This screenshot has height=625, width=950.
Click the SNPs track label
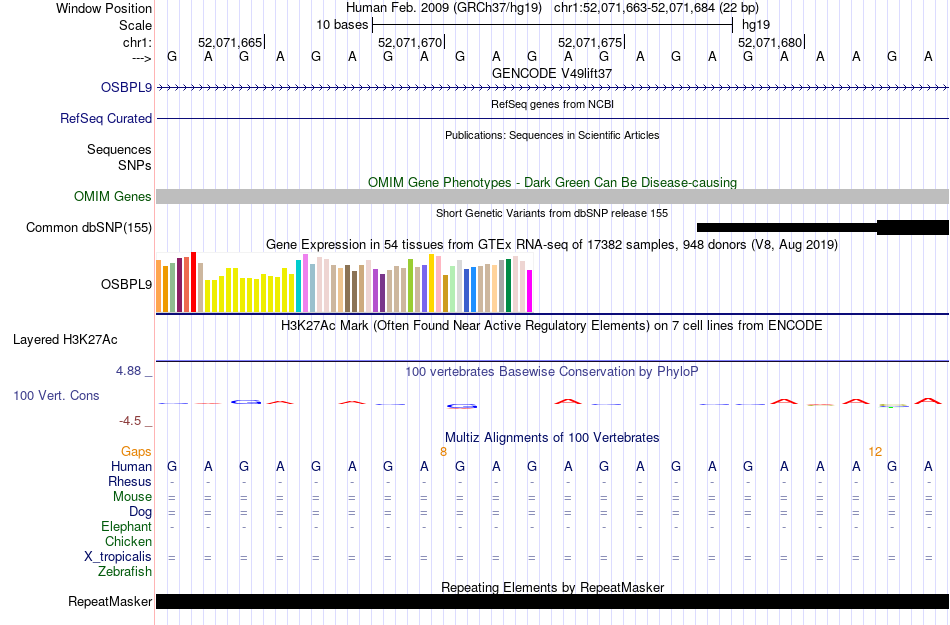pos(135,165)
